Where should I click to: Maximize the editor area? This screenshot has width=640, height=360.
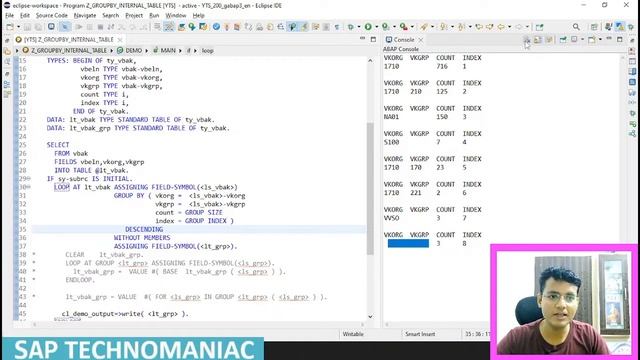(x=373, y=39)
